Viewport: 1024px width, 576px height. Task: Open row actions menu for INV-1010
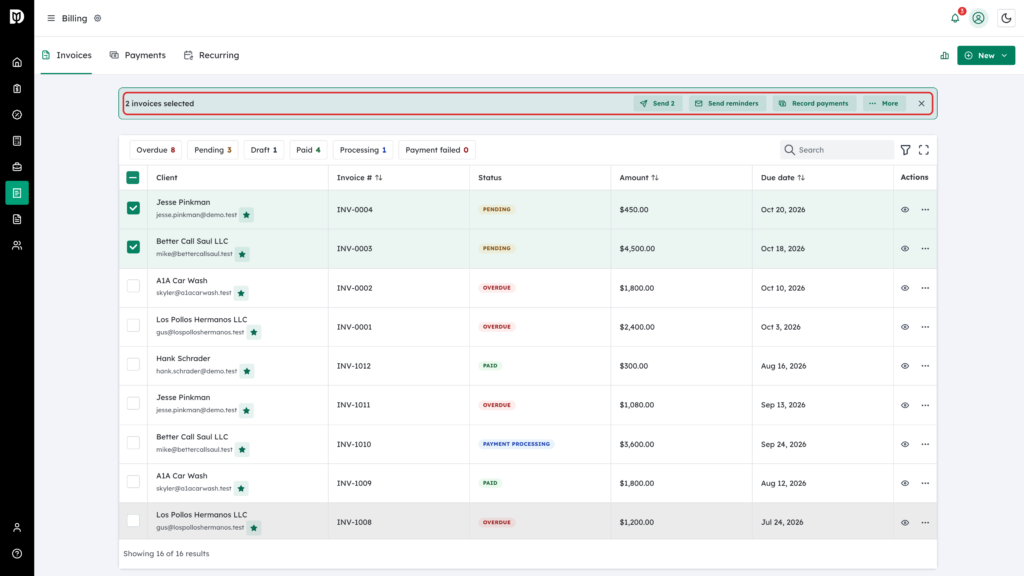point(925,445)
